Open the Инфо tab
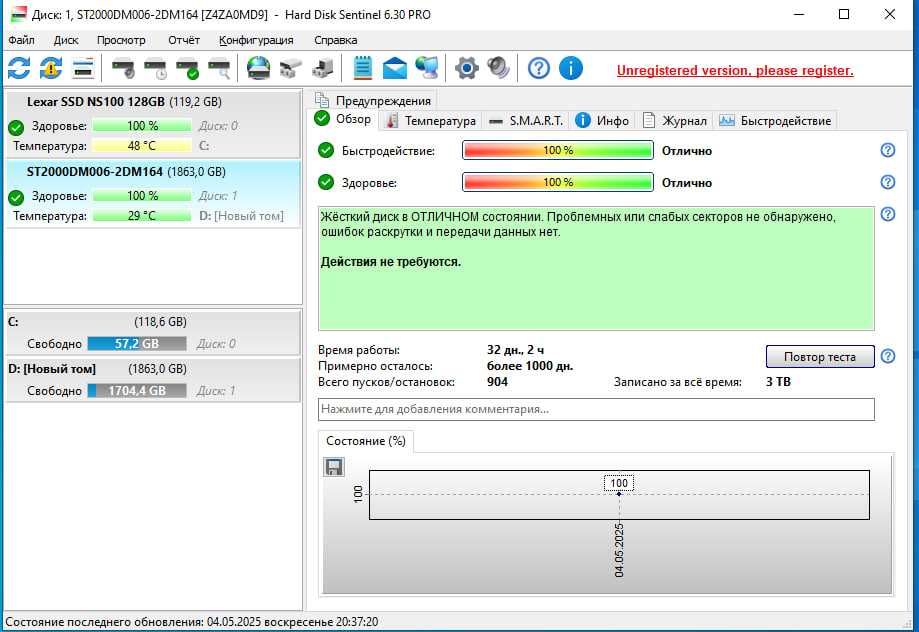 pyautogui.click(x=602, y=121)
